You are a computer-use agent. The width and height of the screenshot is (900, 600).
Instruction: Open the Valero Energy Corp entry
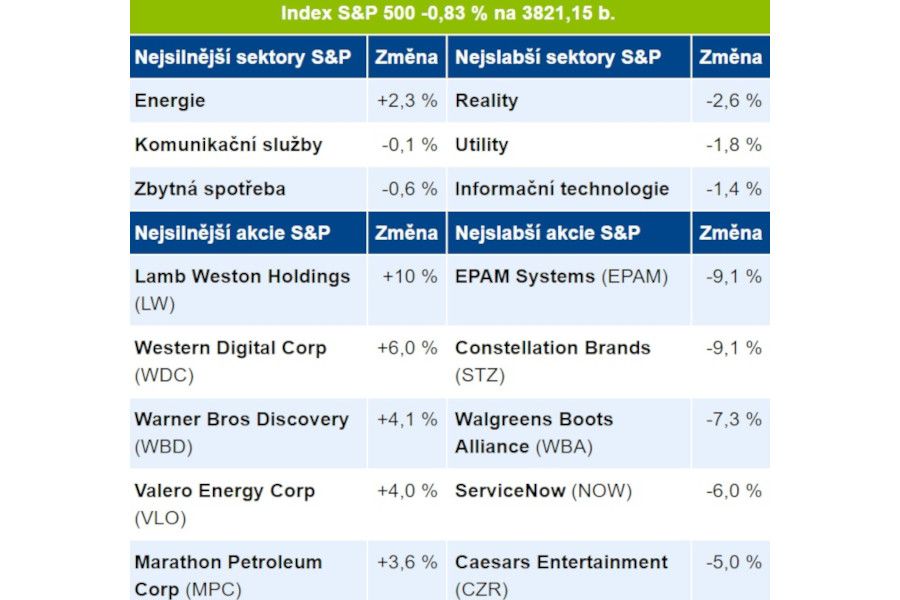pos(225,491)
